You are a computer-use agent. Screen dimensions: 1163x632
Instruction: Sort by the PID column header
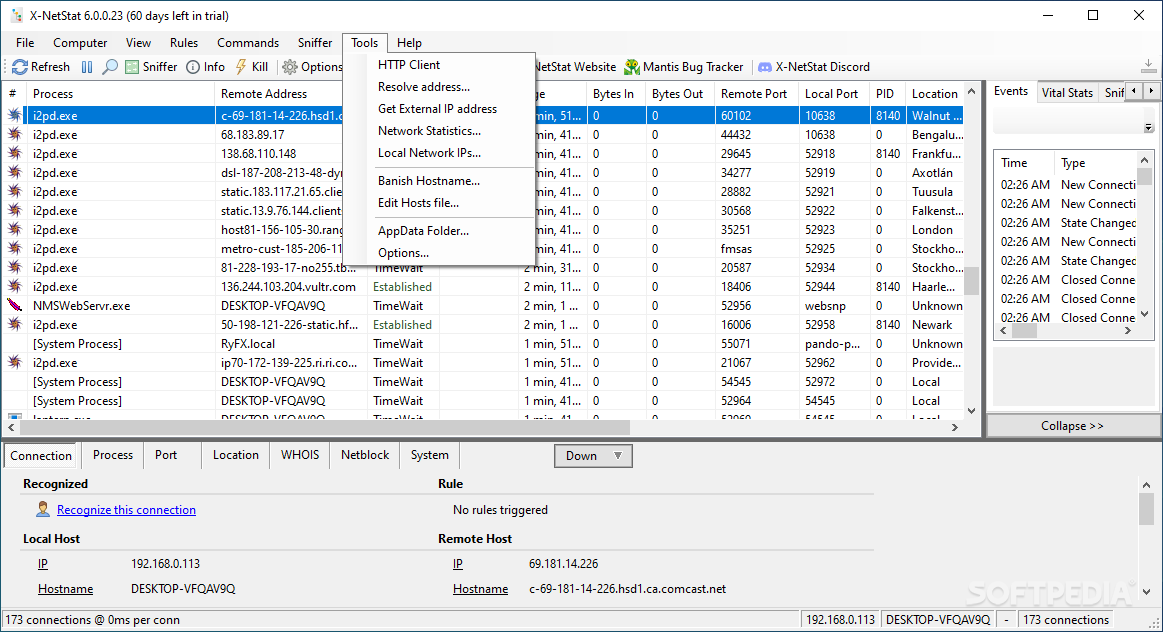coord(887,94)
